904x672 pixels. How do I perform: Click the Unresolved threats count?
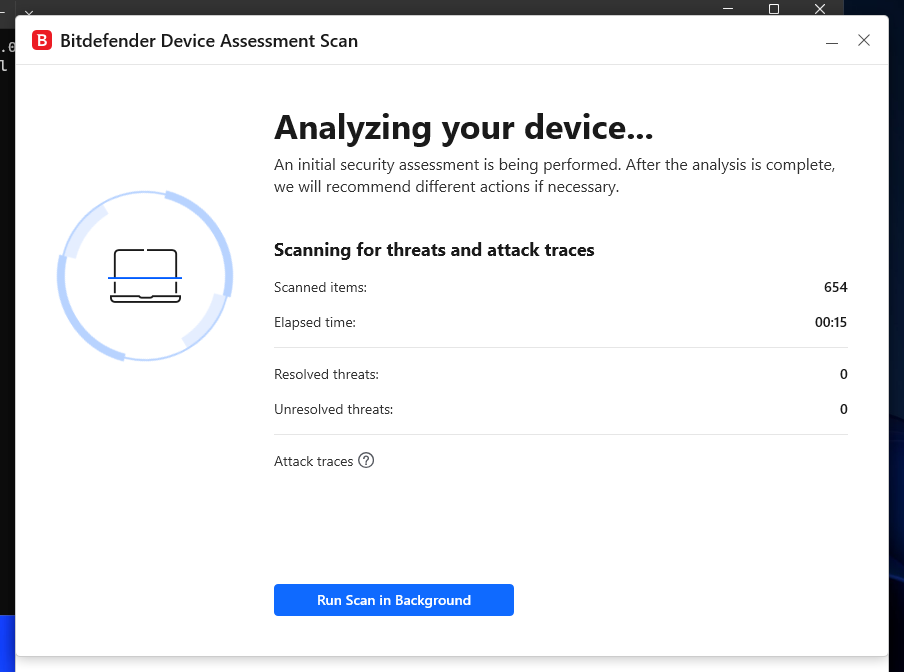[x=843, y=409]
